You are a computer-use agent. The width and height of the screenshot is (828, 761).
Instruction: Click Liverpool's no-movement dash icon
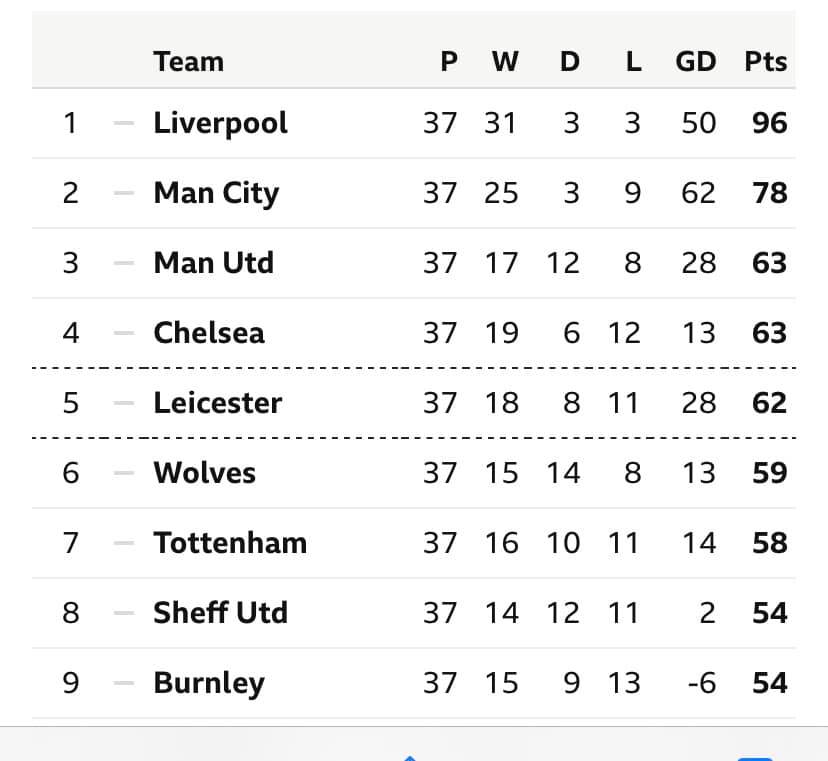click(x=123, y=123)
